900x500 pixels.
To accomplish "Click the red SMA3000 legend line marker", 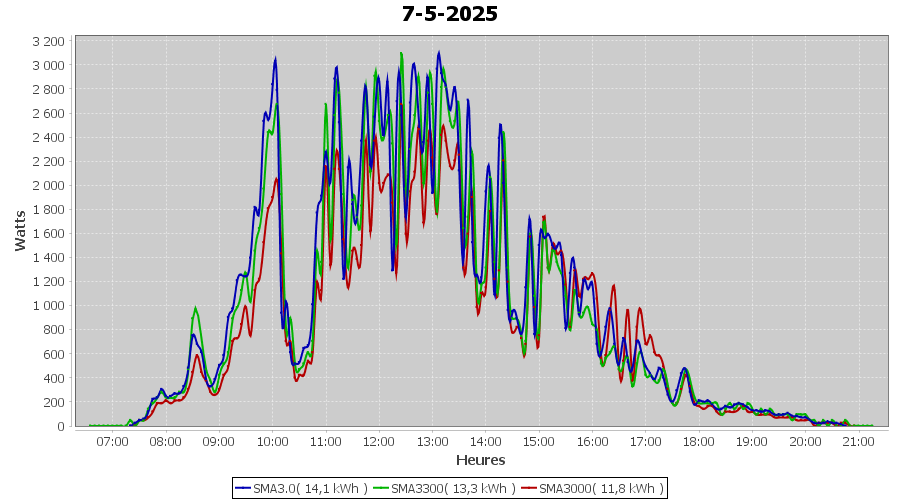I will (x=529, y=489).
